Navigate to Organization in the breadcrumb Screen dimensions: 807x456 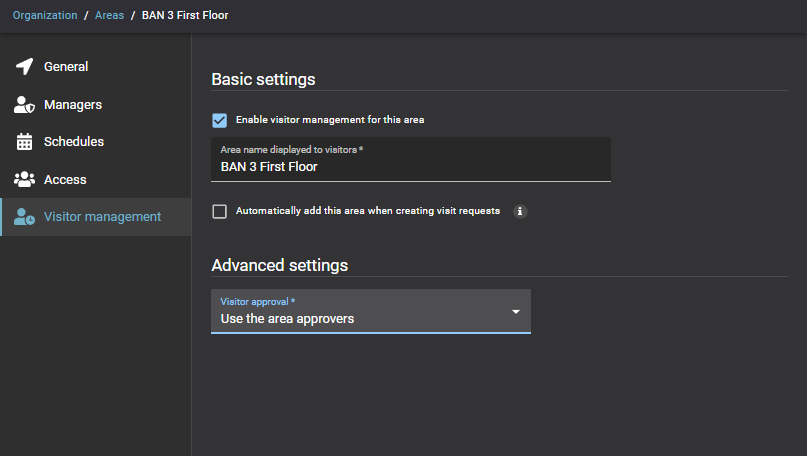pyautogui.click(x=45, y=16)
